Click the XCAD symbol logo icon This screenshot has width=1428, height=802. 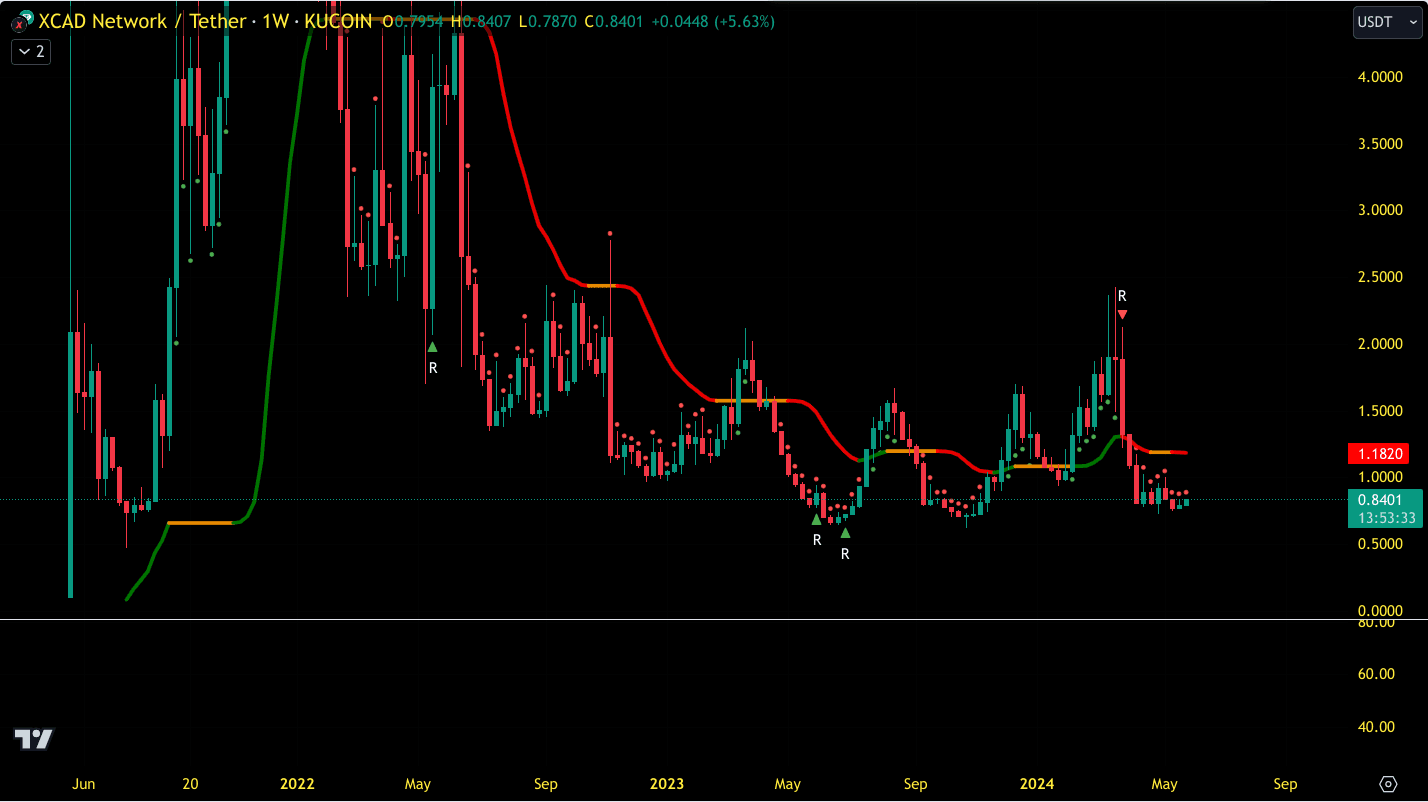pos(21,20)
